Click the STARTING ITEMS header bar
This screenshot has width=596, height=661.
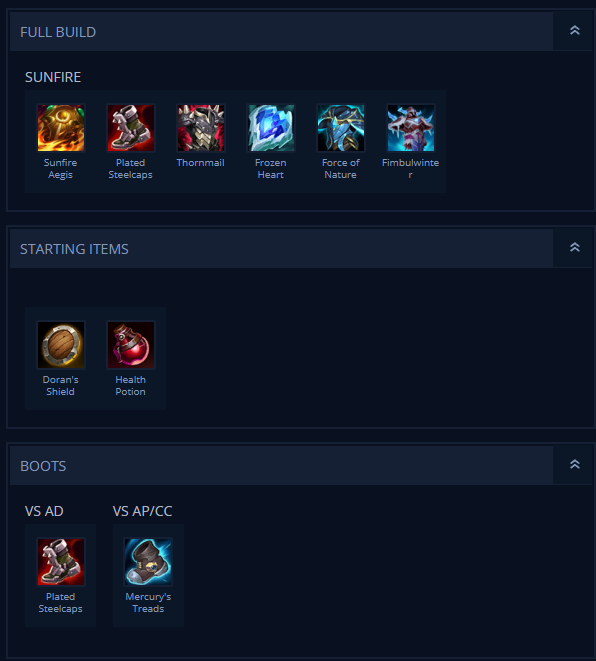[281, 249]
